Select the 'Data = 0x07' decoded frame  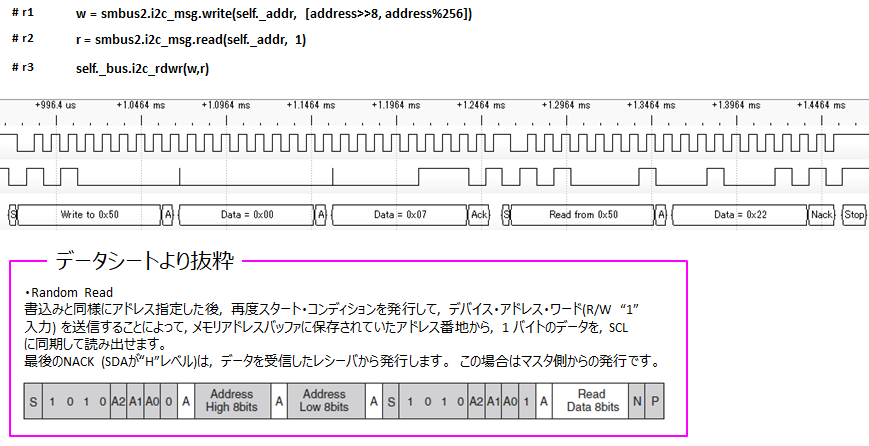click(400, 215)
